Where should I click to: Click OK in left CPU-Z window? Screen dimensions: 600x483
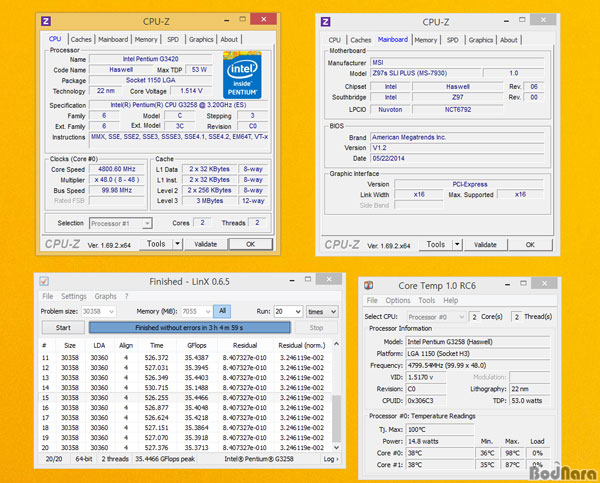(251, 244)
